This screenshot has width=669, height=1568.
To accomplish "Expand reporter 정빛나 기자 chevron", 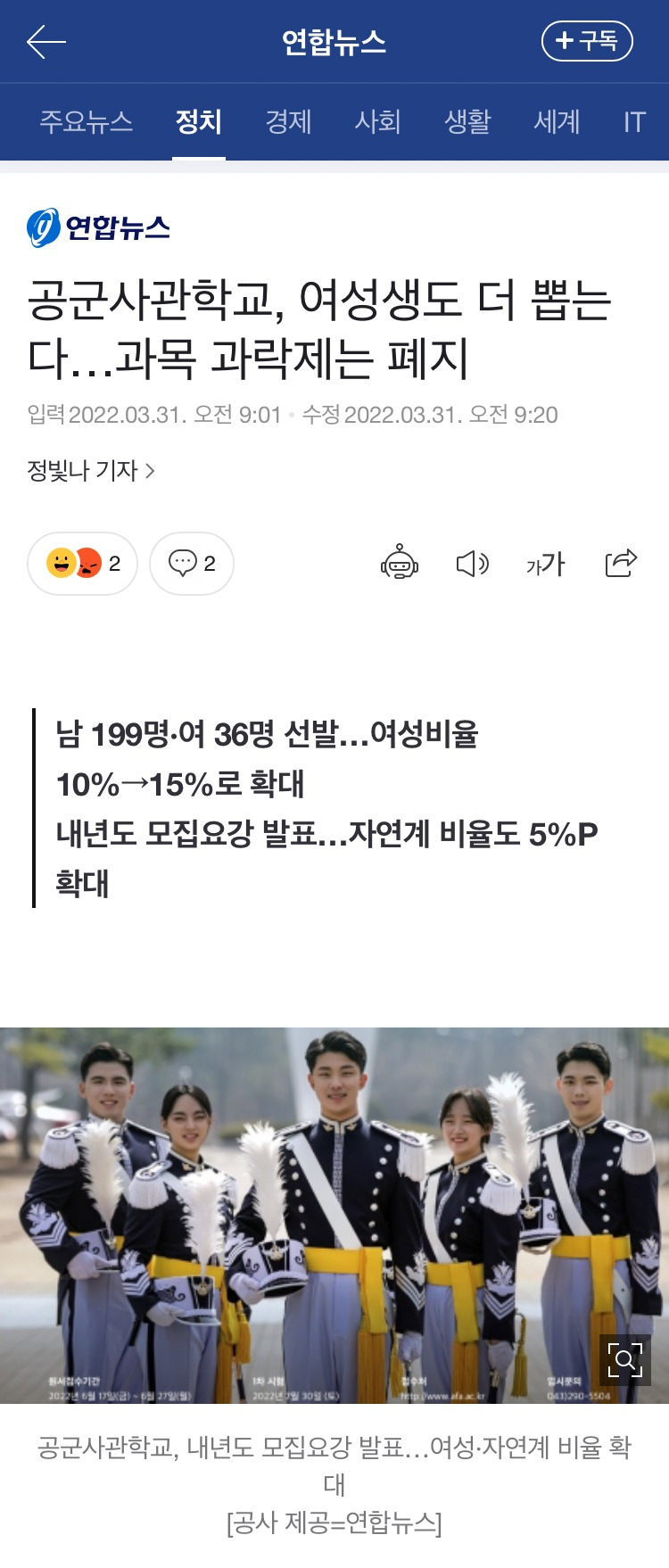I will pyautogui.click(x=151, y=471).
